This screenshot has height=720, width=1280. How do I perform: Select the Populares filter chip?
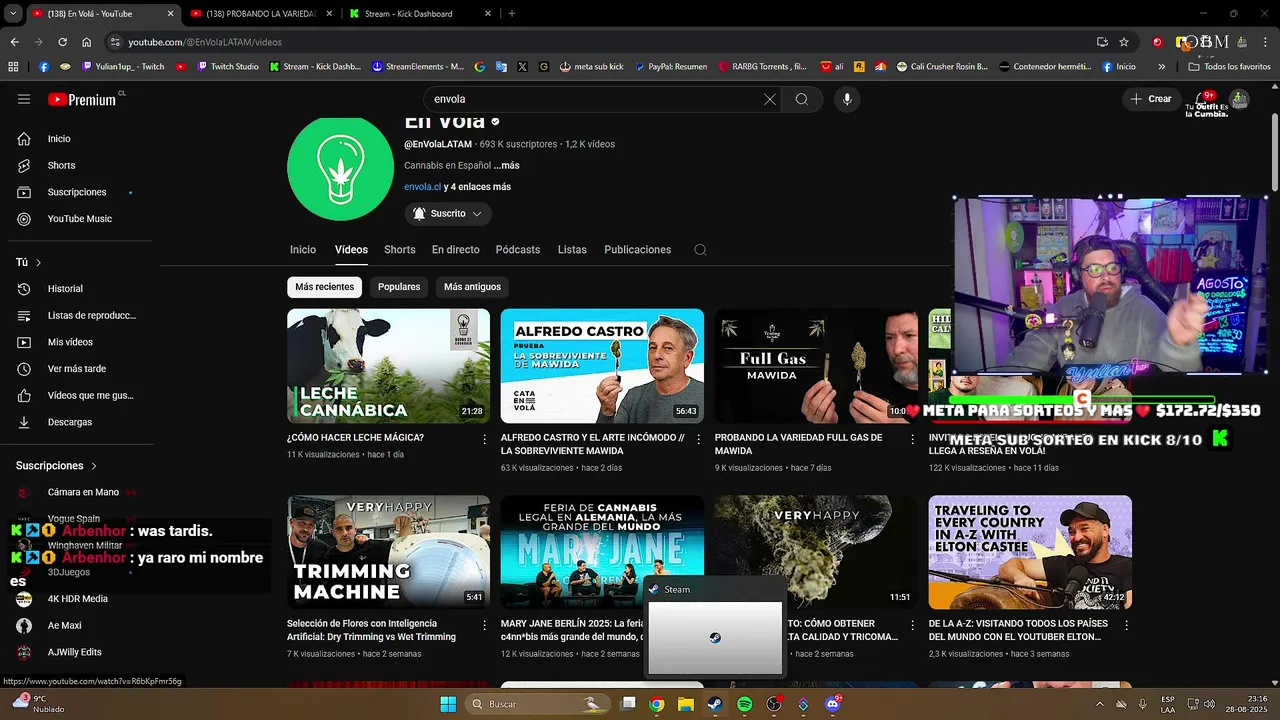click(x=399, y=287)
